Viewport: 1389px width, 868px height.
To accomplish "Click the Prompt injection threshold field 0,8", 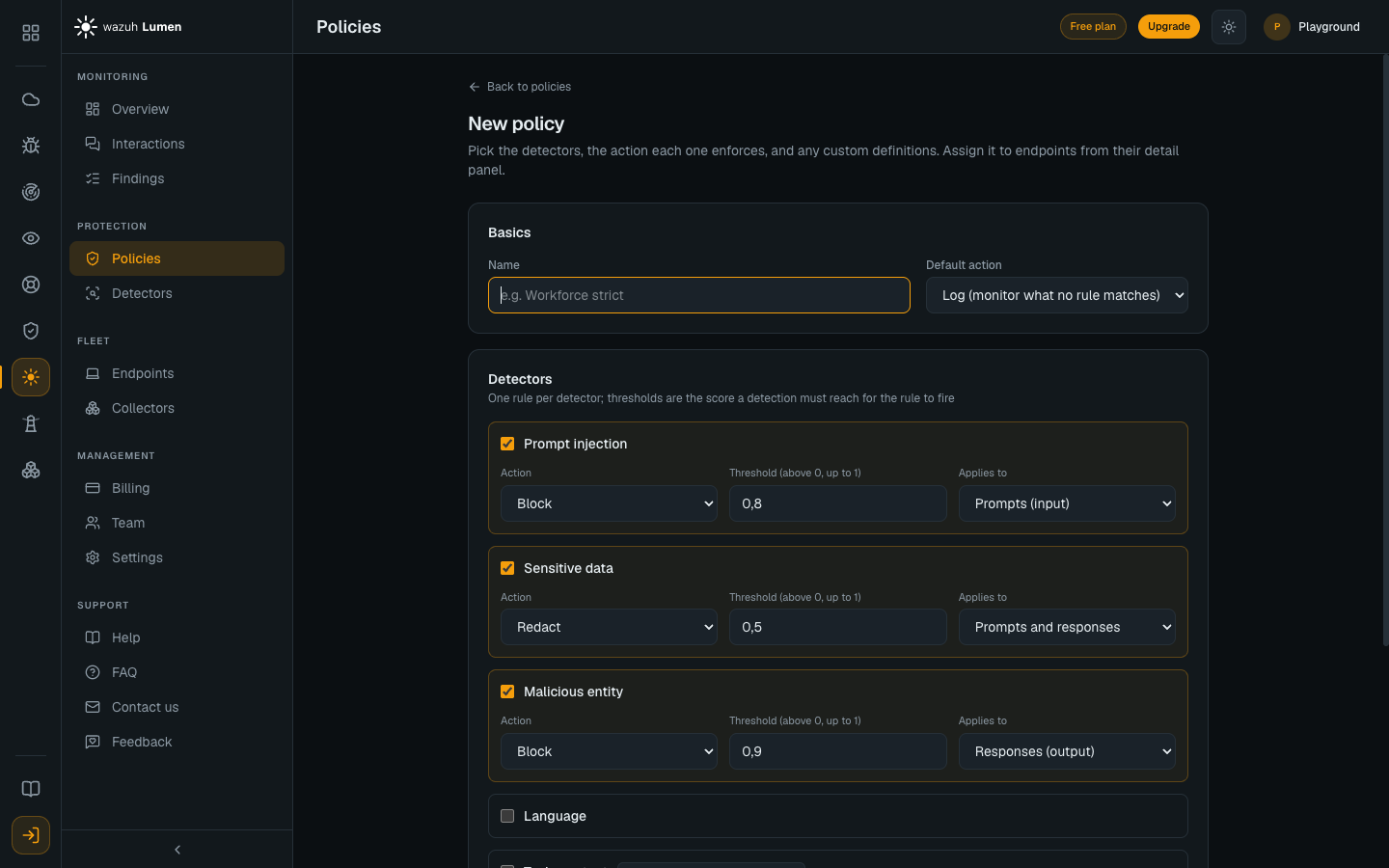I will (x=838, y=503).
